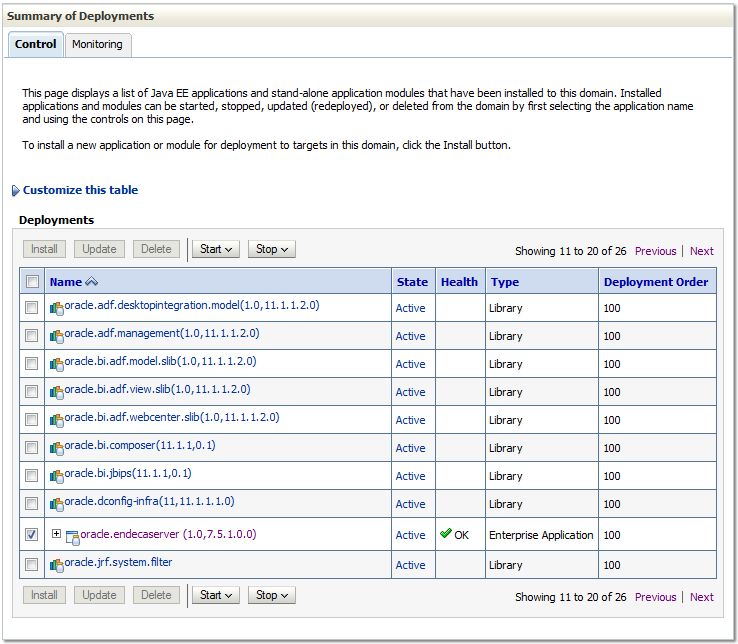Click the Name column header link

(x=66, y=282)
